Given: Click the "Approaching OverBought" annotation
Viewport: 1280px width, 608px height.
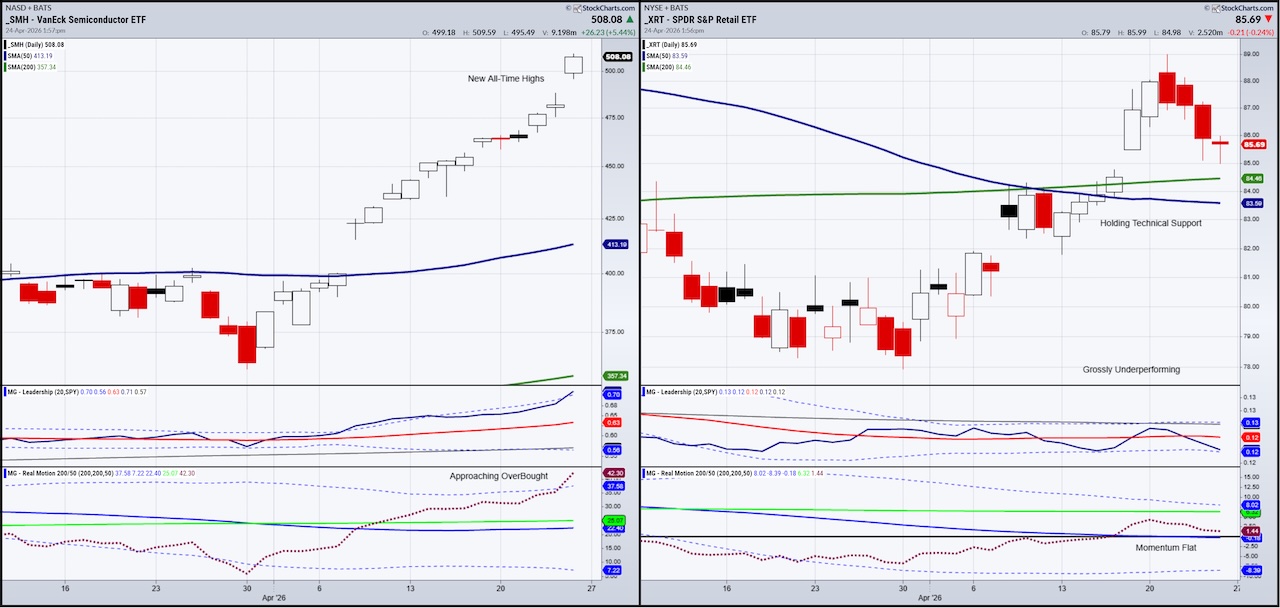Looking at the screenshot, I should coord(498,476).
